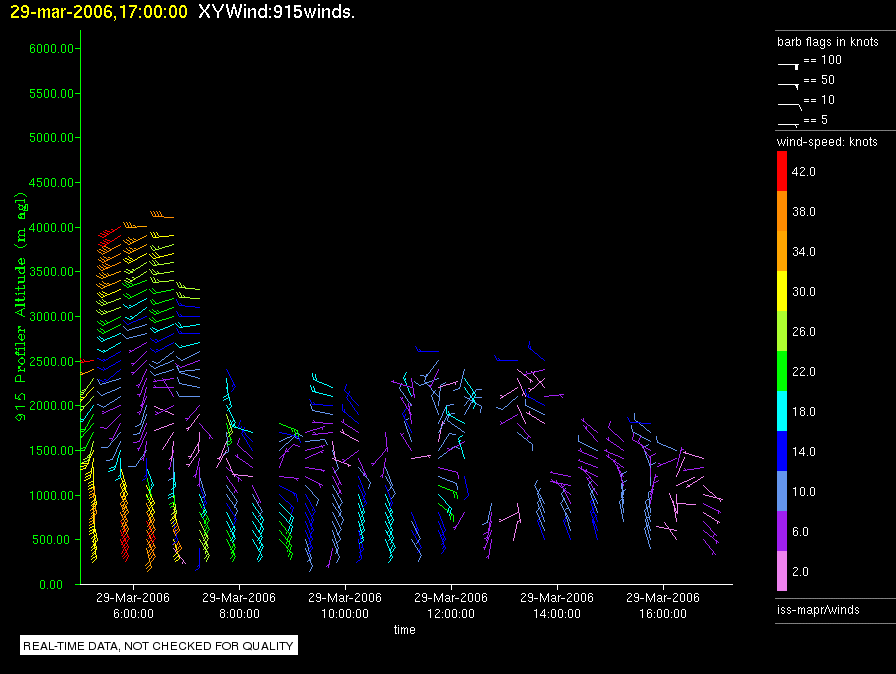Click the iss-mapr/winds source label

818,609
